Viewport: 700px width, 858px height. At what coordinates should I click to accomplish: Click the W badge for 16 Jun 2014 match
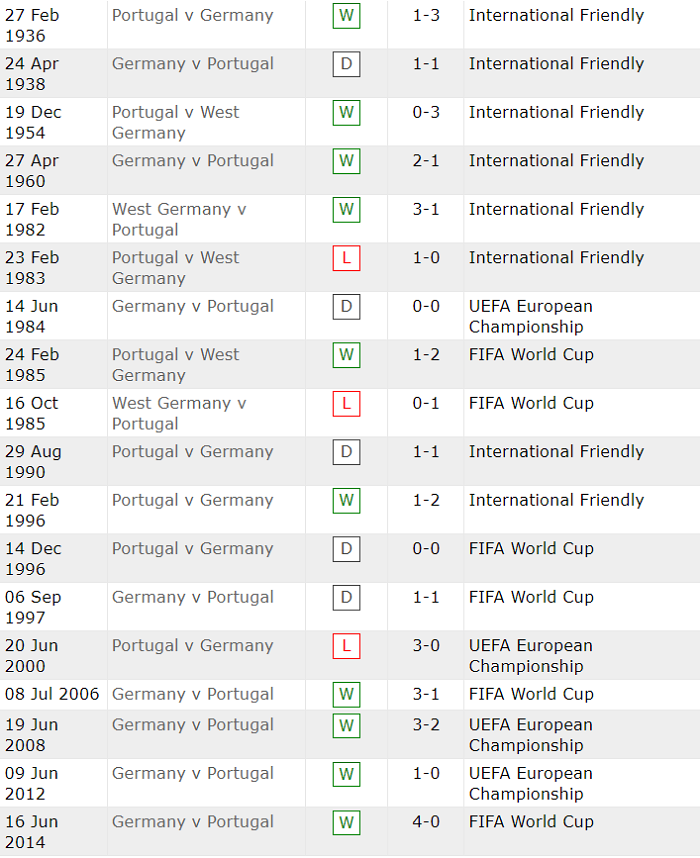pos(346,822)
